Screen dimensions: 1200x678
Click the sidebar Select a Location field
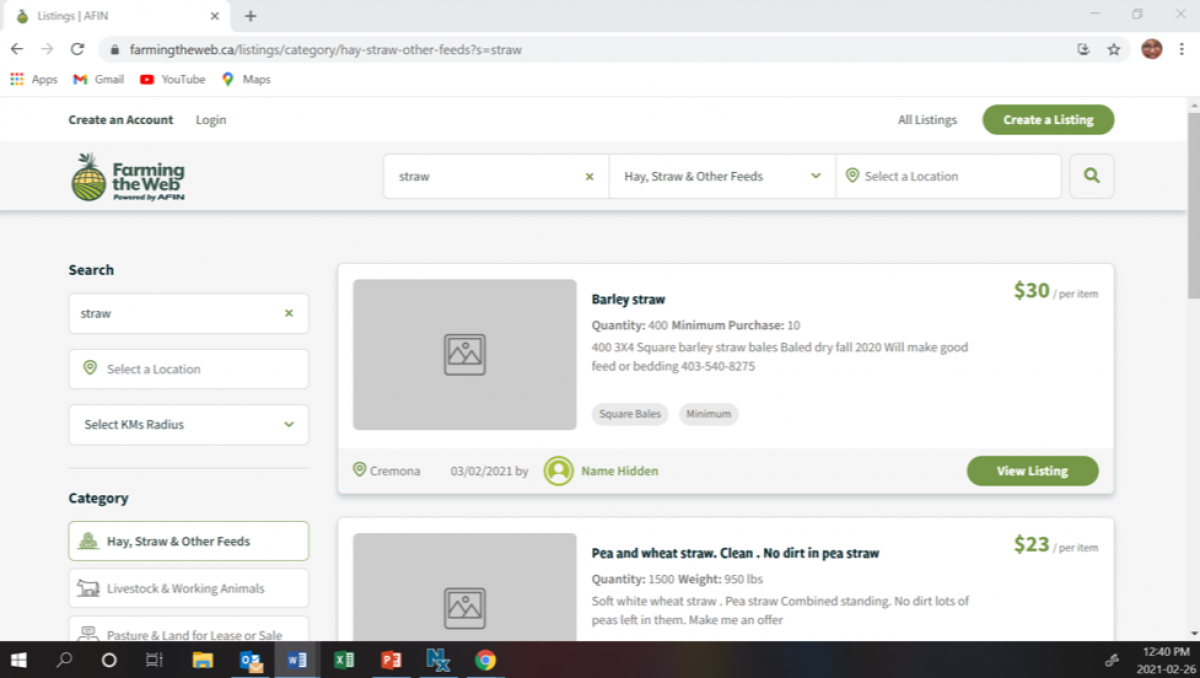pos(189,369)
